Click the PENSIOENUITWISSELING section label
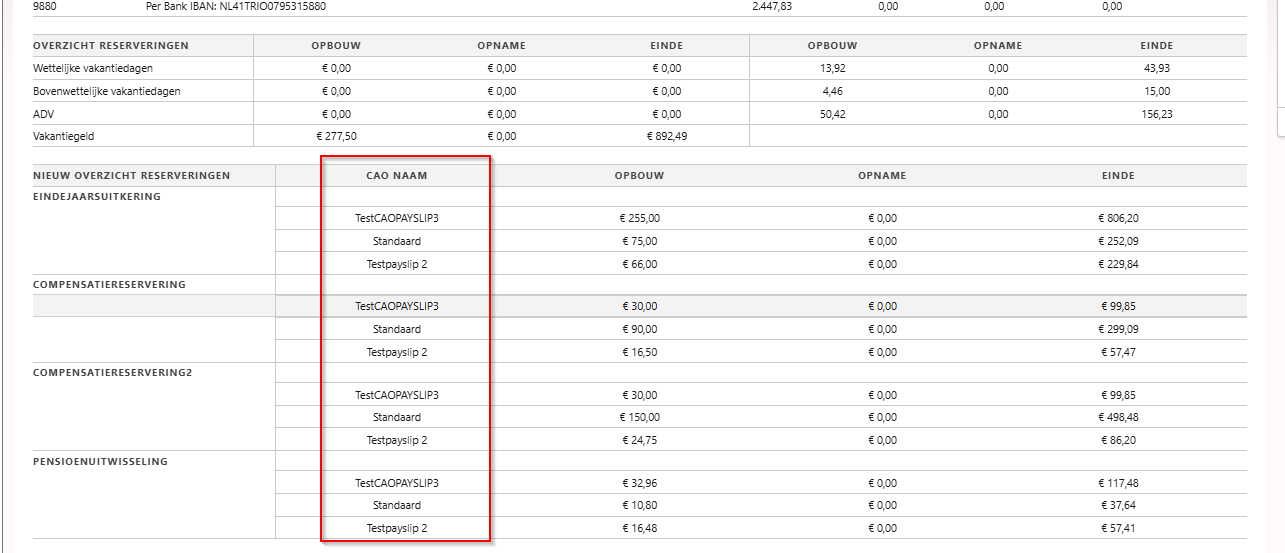1285x553 pixels. (x=100, y=461)
